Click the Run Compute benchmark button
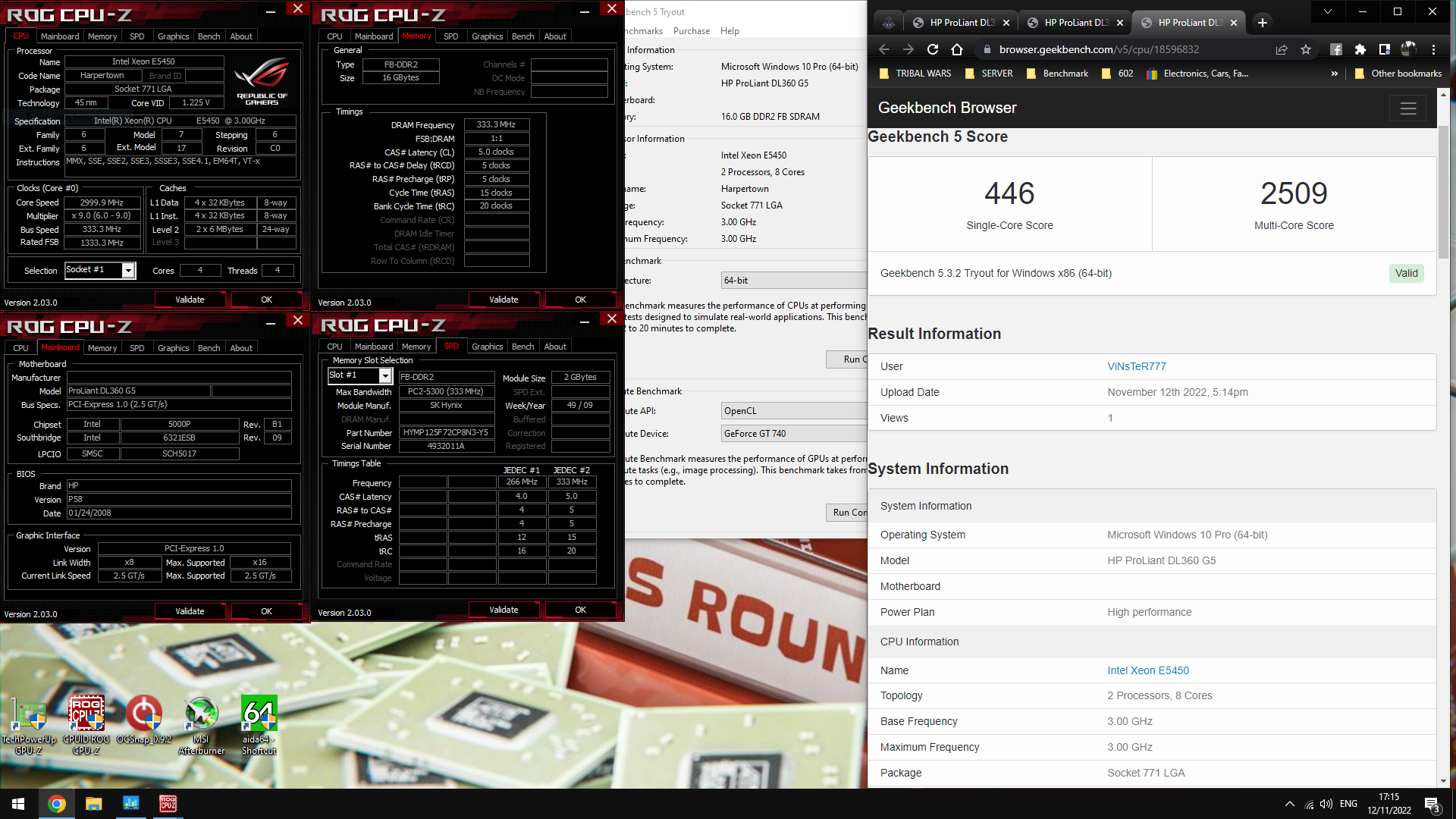Viewport: 1456px width, 819px height. (x=847, y=513)
